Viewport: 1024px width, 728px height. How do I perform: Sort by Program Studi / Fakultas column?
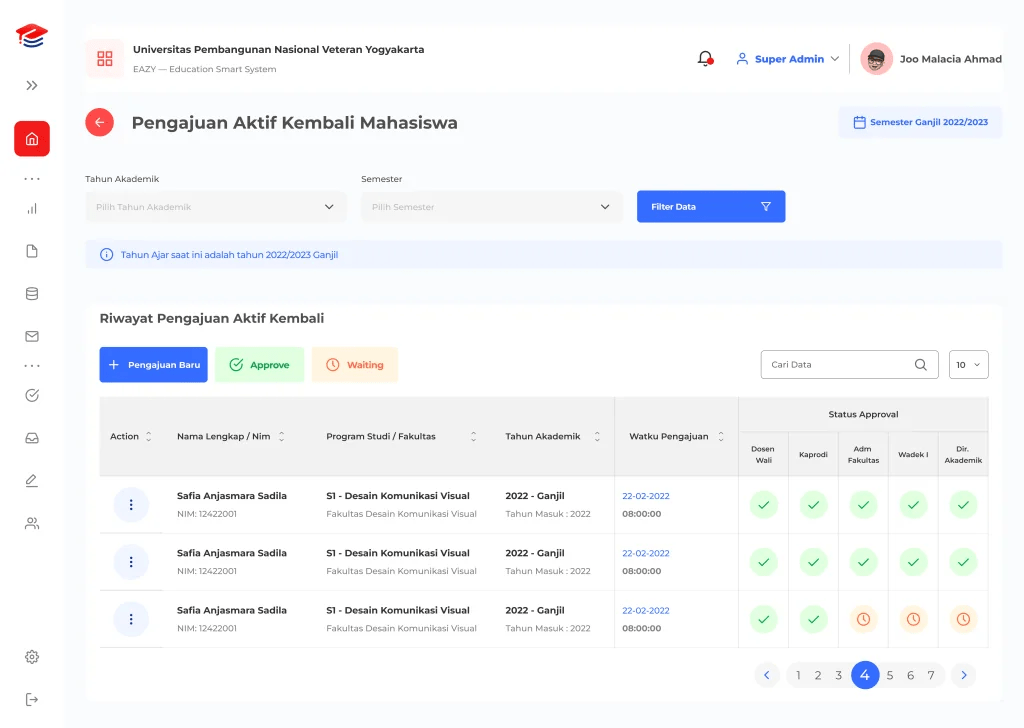473,436
